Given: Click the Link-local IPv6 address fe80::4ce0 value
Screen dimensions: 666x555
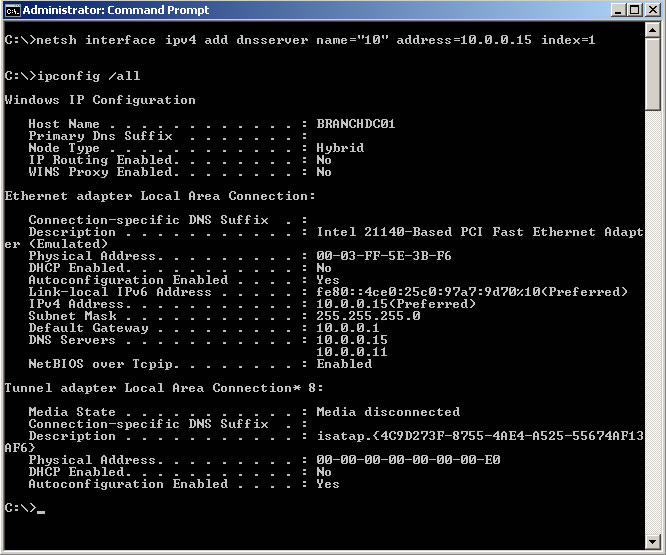Looking at the screenshot, I should [471, 292].
